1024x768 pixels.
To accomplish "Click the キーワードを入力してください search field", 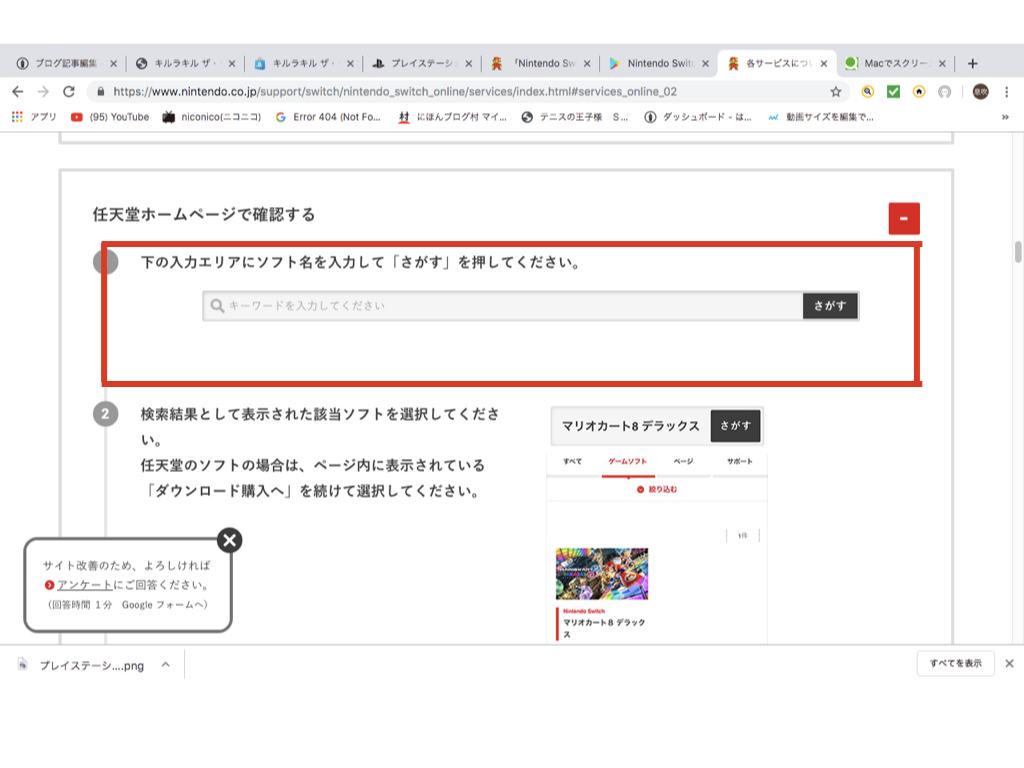I will click(503, 306).
